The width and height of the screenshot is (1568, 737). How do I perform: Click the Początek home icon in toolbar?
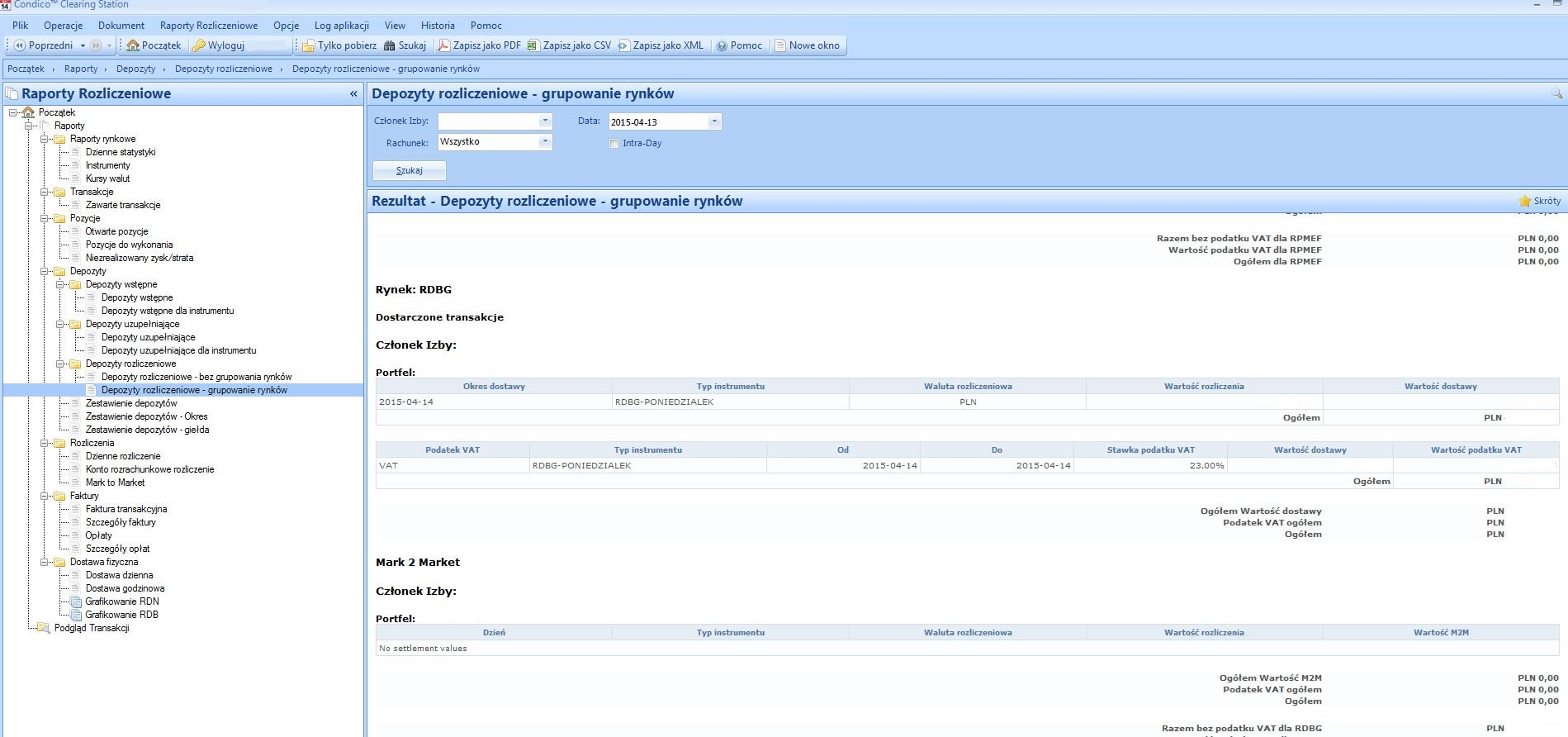tap(133, 45)
